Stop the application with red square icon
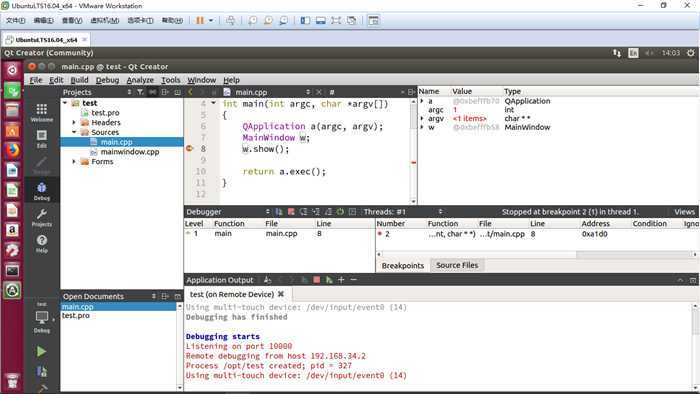The image size is (700, 394). click(x=317, y=280)
